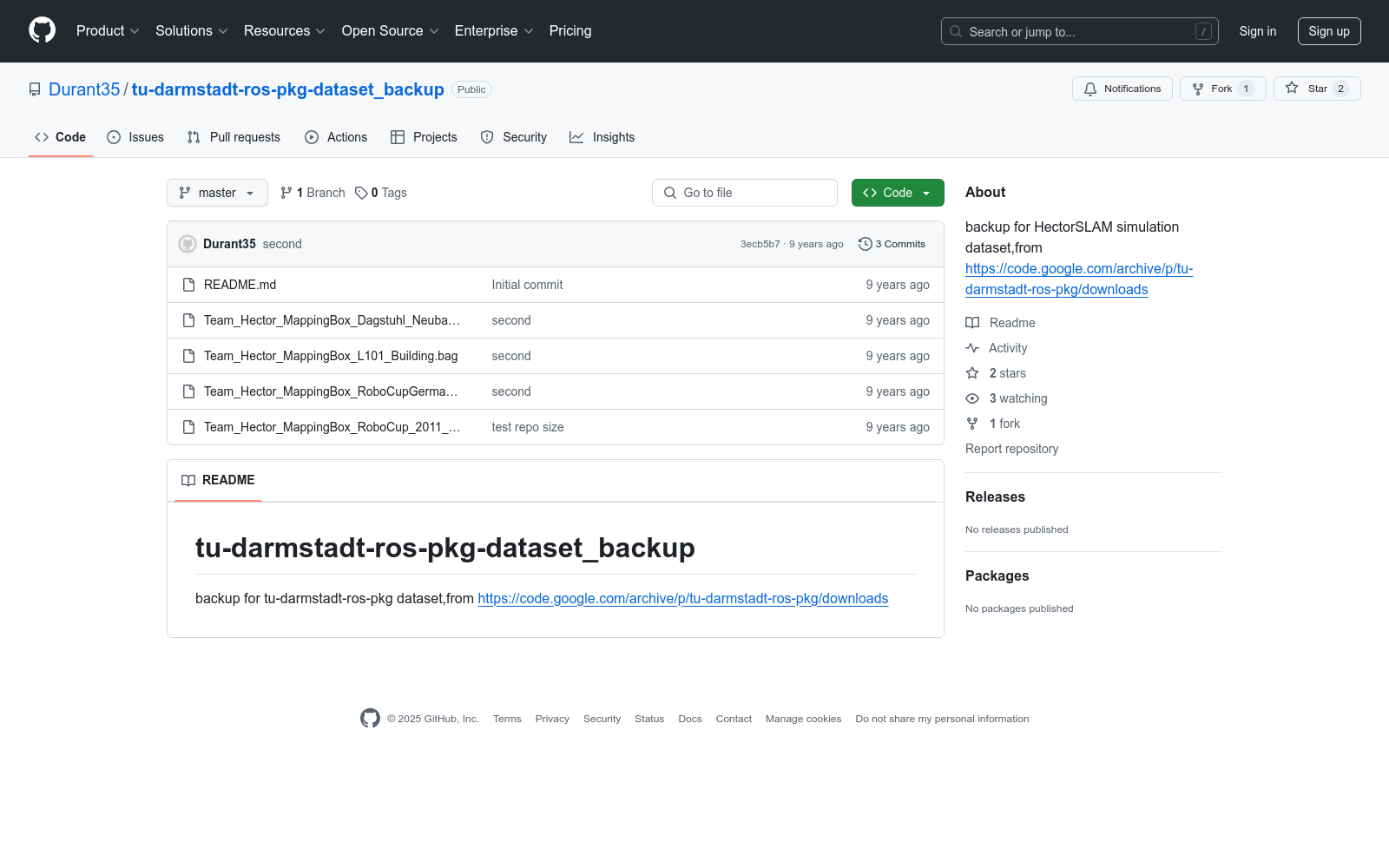The height and width of the screenshot is (868, 1389).
Task: Click the Sign in link
Action: 1258,31
